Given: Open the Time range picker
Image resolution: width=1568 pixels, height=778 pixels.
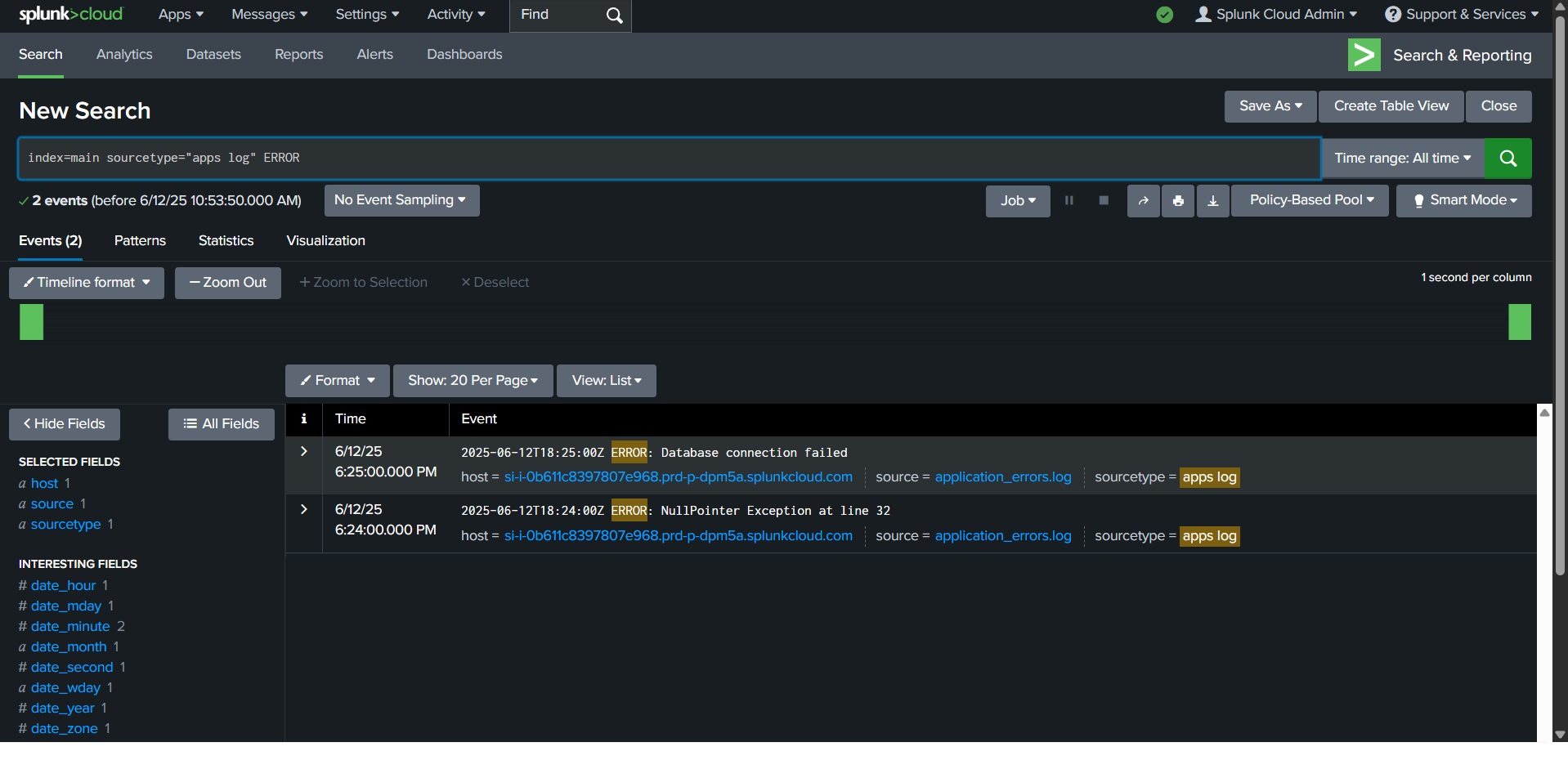Looking at the screenshot, I should [x=1403, y=158].
